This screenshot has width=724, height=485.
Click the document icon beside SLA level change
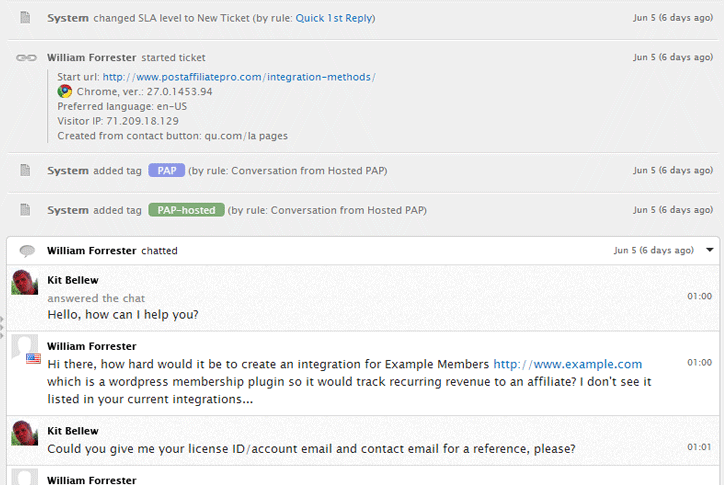[25, 19]
